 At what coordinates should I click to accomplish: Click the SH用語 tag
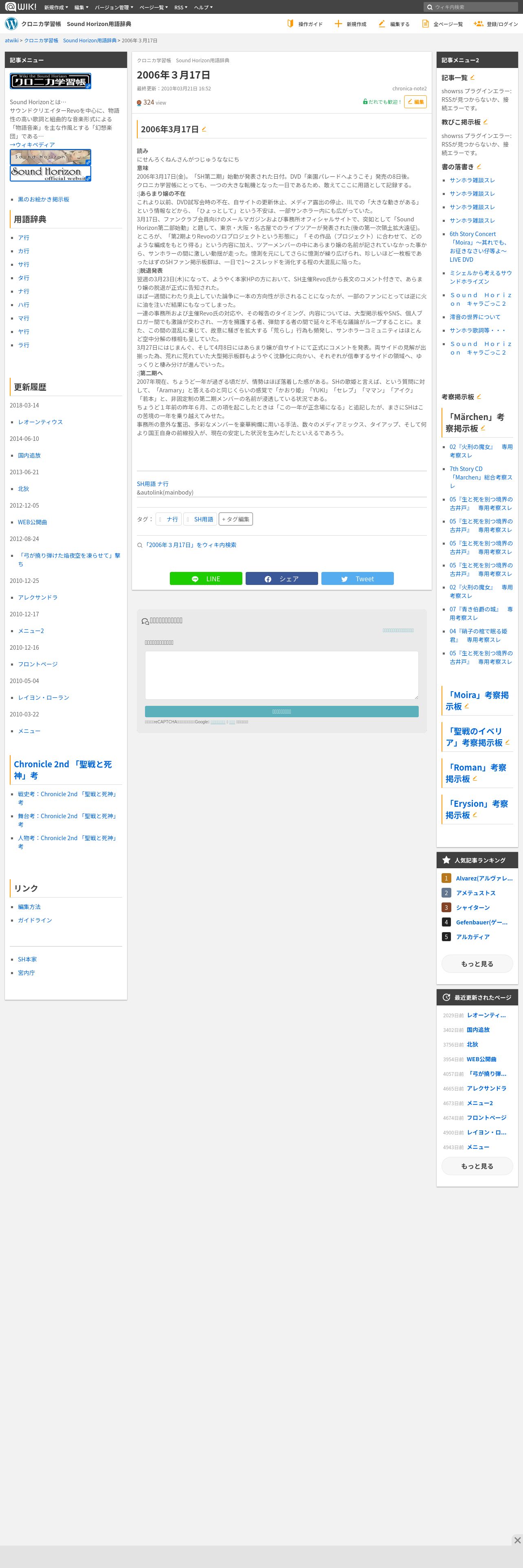coord(200,519)
